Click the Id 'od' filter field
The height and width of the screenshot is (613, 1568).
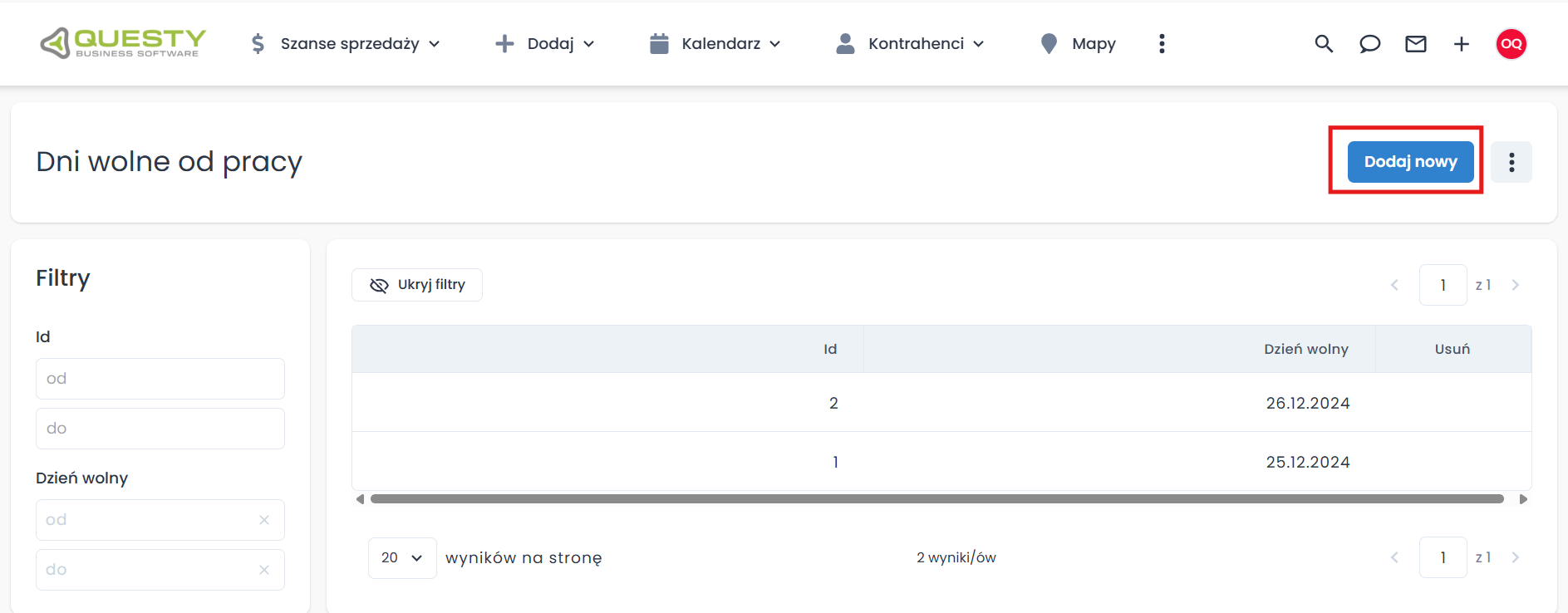[160, 379]
